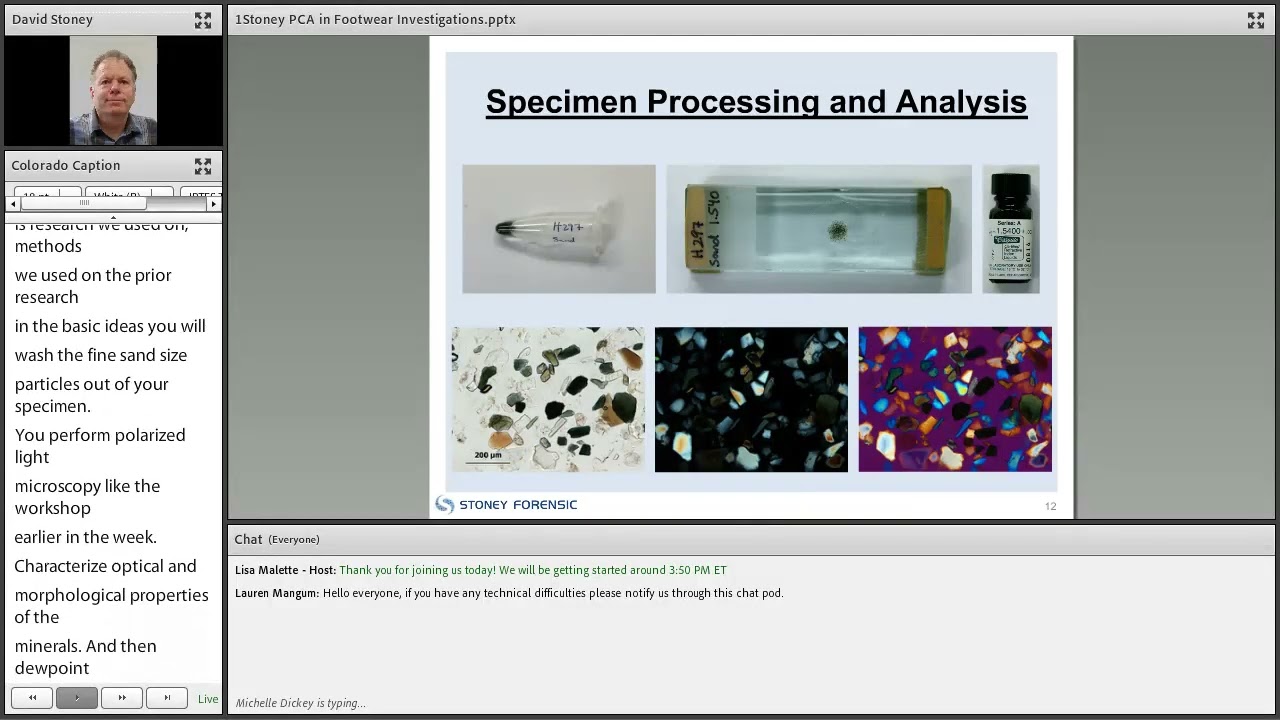Viewport: 1280px width, 720px height.
Task: Click the 200 µm scale bar label
Action: point(488,456)
